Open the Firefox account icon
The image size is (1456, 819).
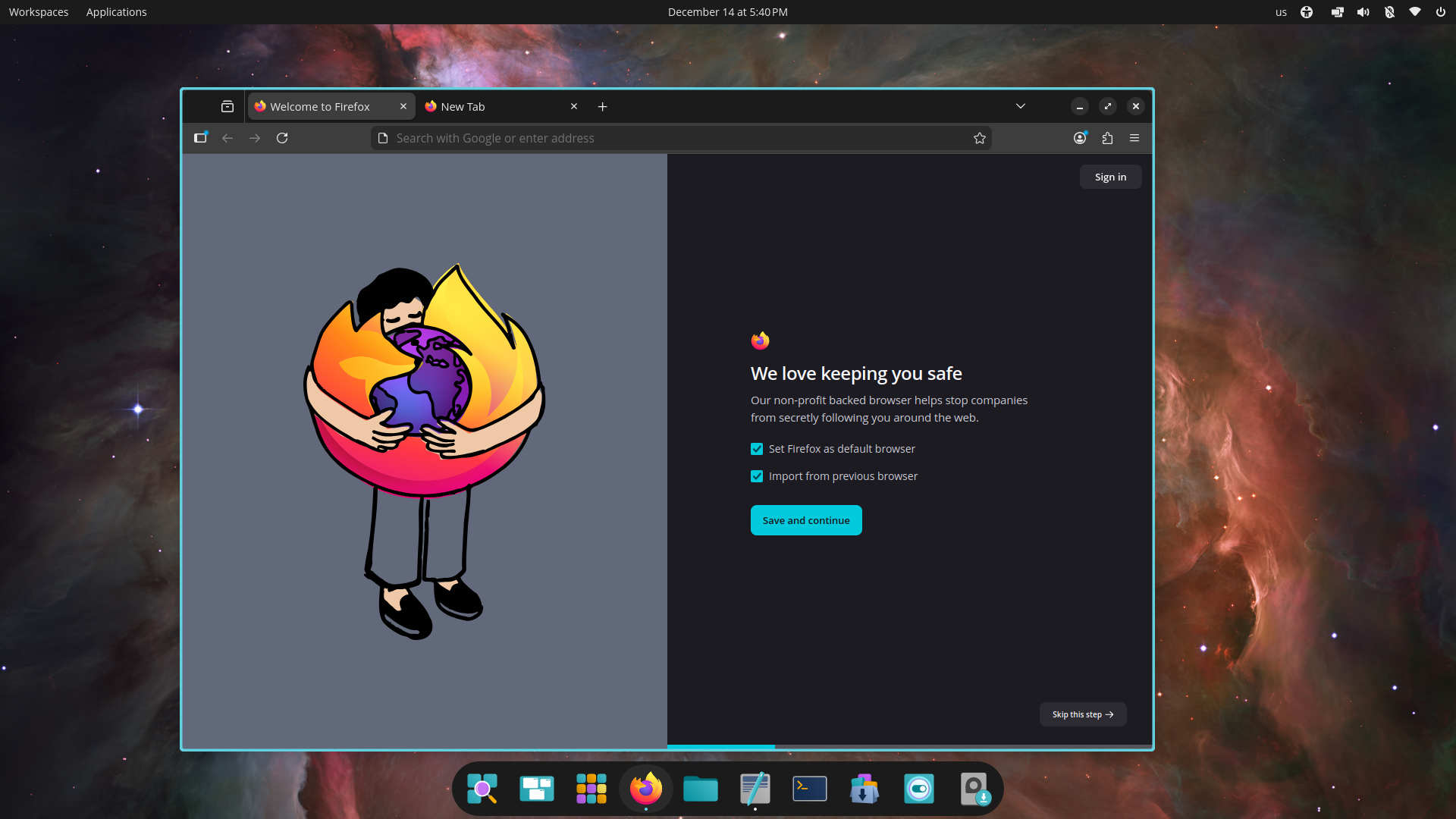point(1080,138)
